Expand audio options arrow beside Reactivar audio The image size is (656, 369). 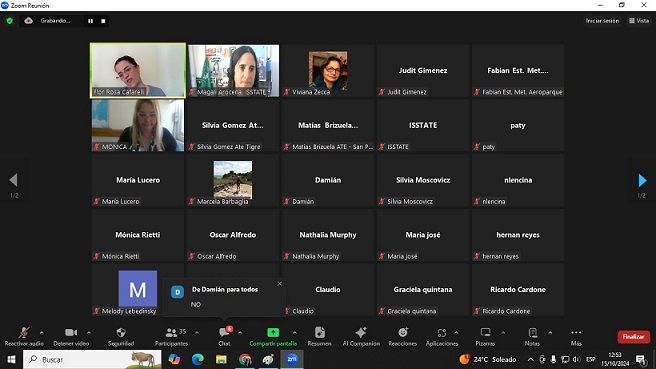pos(42,333)
